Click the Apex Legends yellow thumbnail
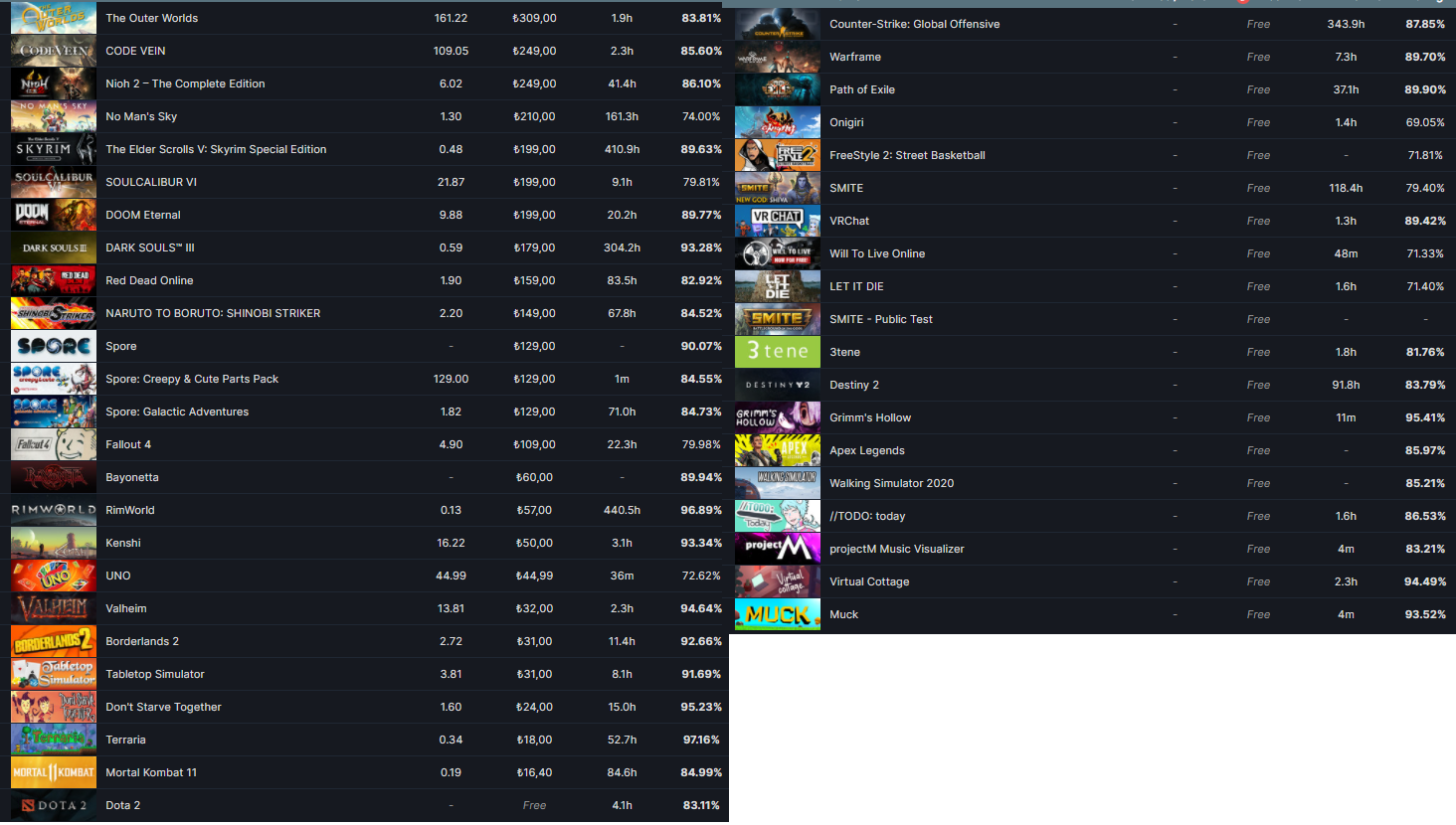 point(778,450)
